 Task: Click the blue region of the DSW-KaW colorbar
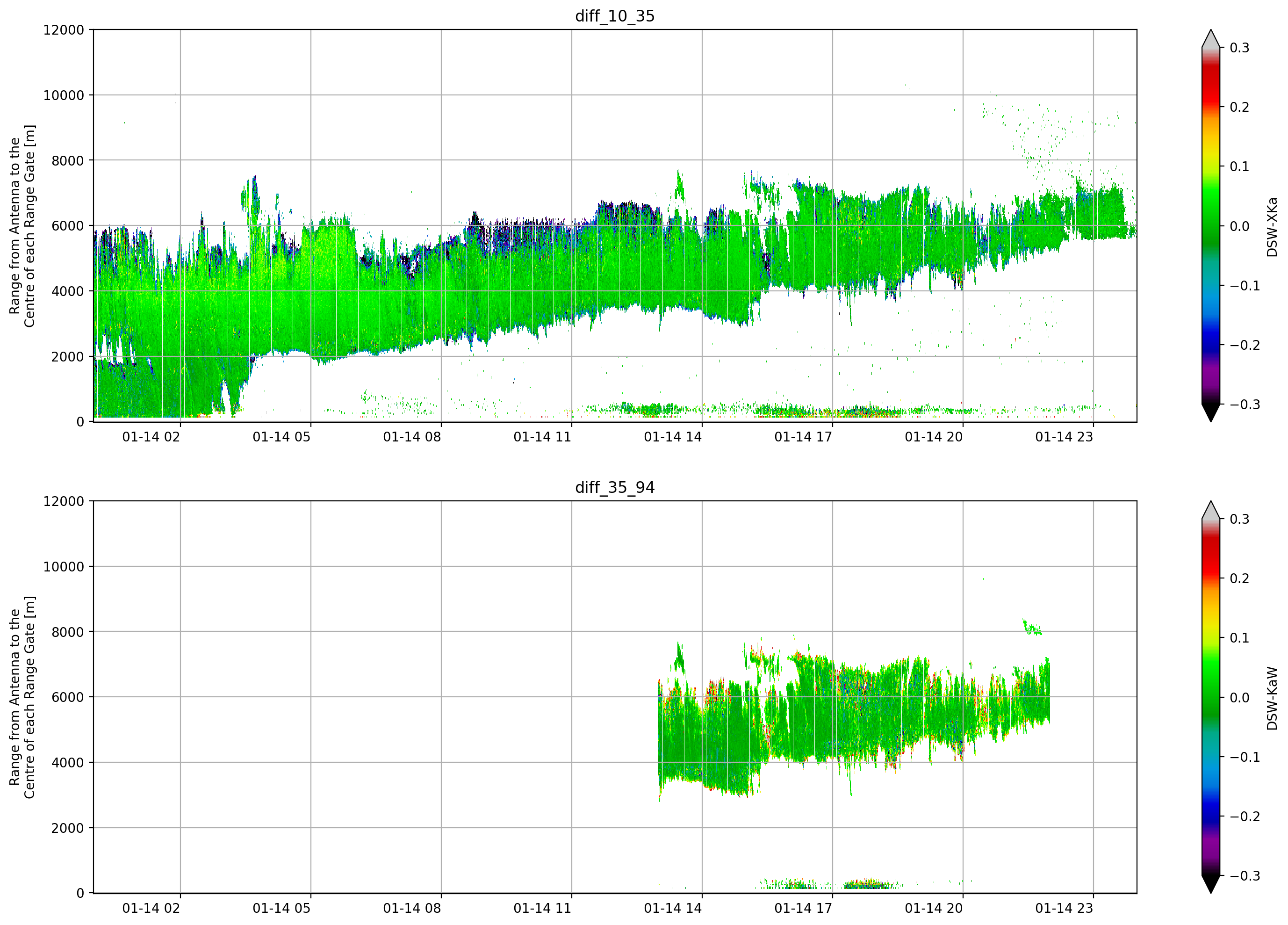pyautogui.click(x=1211, y=809)
